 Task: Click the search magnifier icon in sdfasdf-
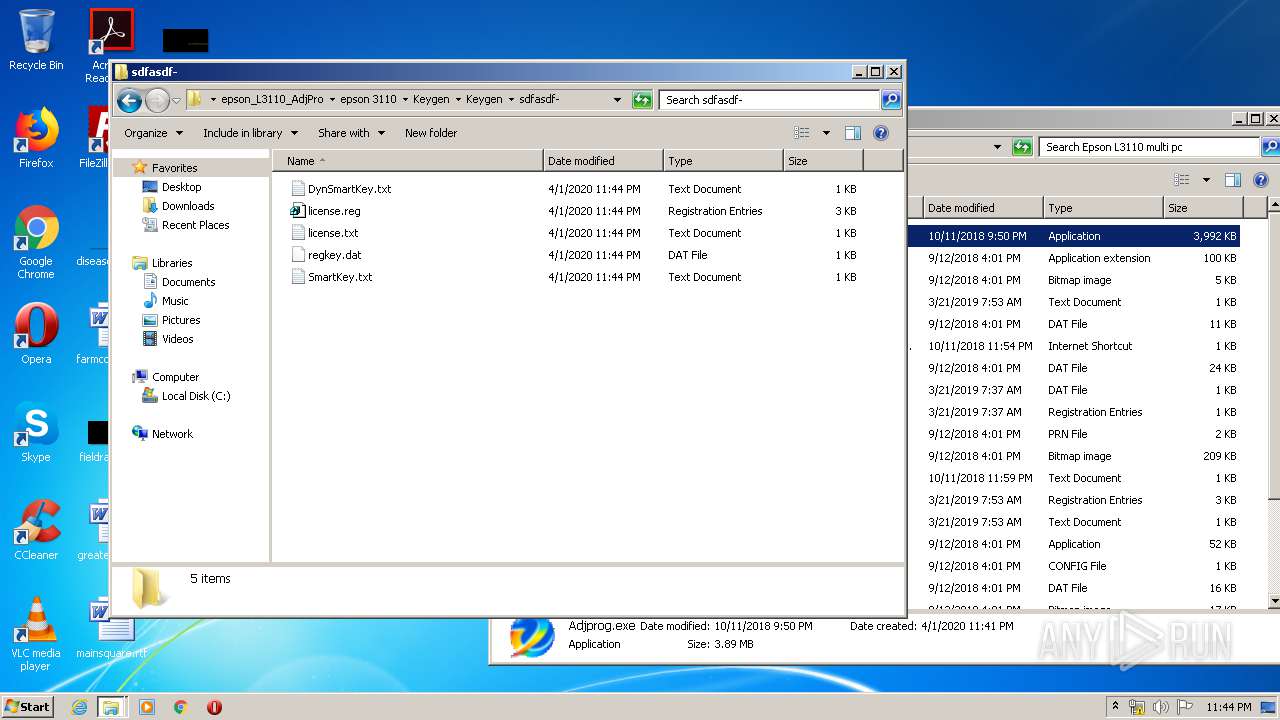(890, 100)
